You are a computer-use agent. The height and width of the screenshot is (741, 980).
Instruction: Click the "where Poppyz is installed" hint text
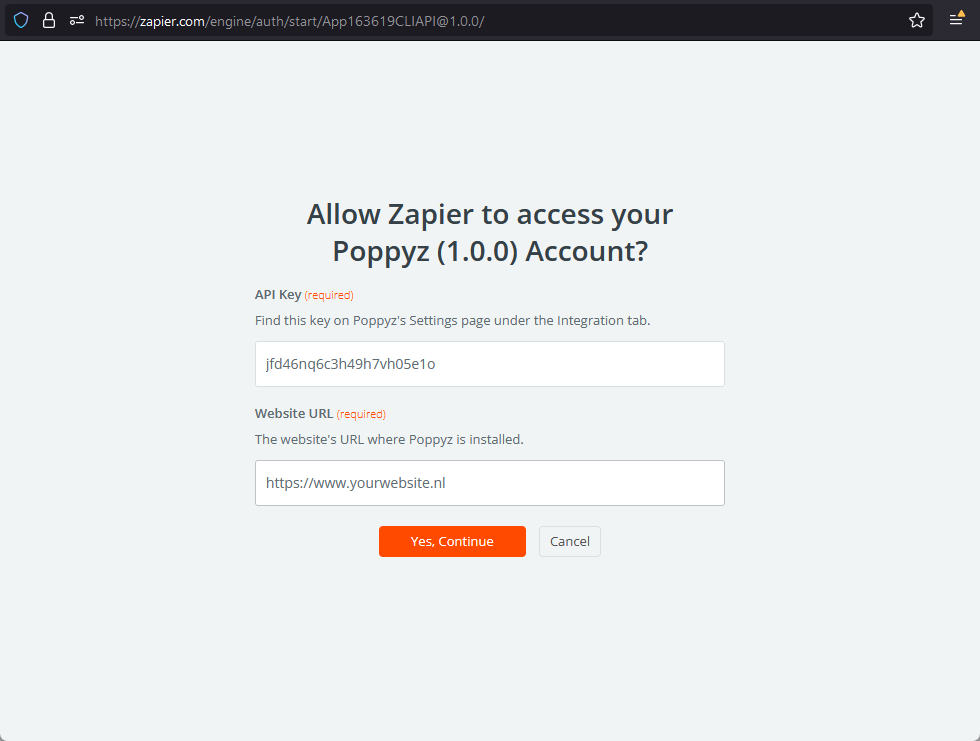[x=389, y=439]
